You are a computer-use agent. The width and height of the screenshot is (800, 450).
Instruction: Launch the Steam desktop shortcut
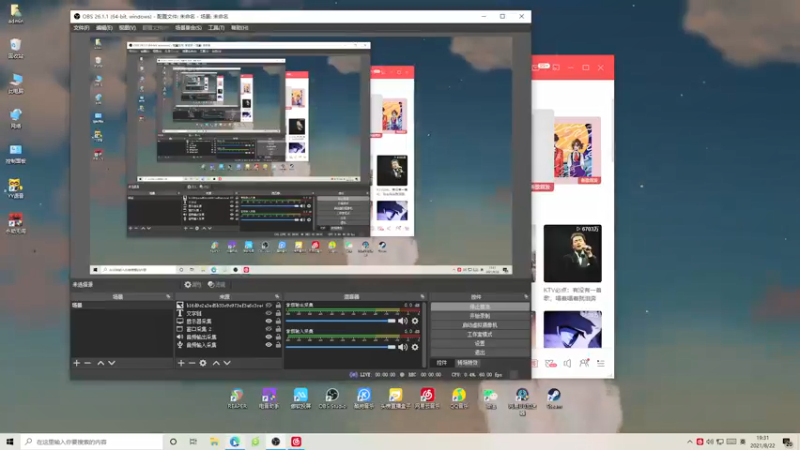554,398
